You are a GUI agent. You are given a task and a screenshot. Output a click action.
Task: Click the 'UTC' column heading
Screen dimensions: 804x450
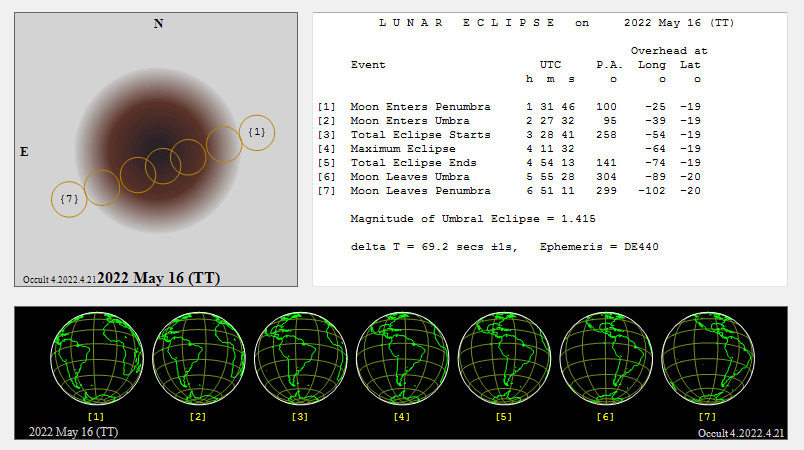[550, 65]
